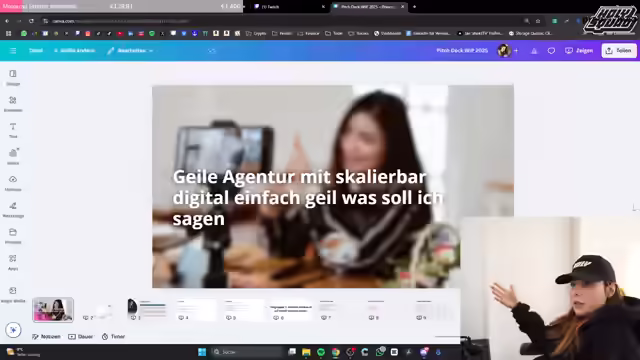Open the Text panel in sidebar

[13, 131]
